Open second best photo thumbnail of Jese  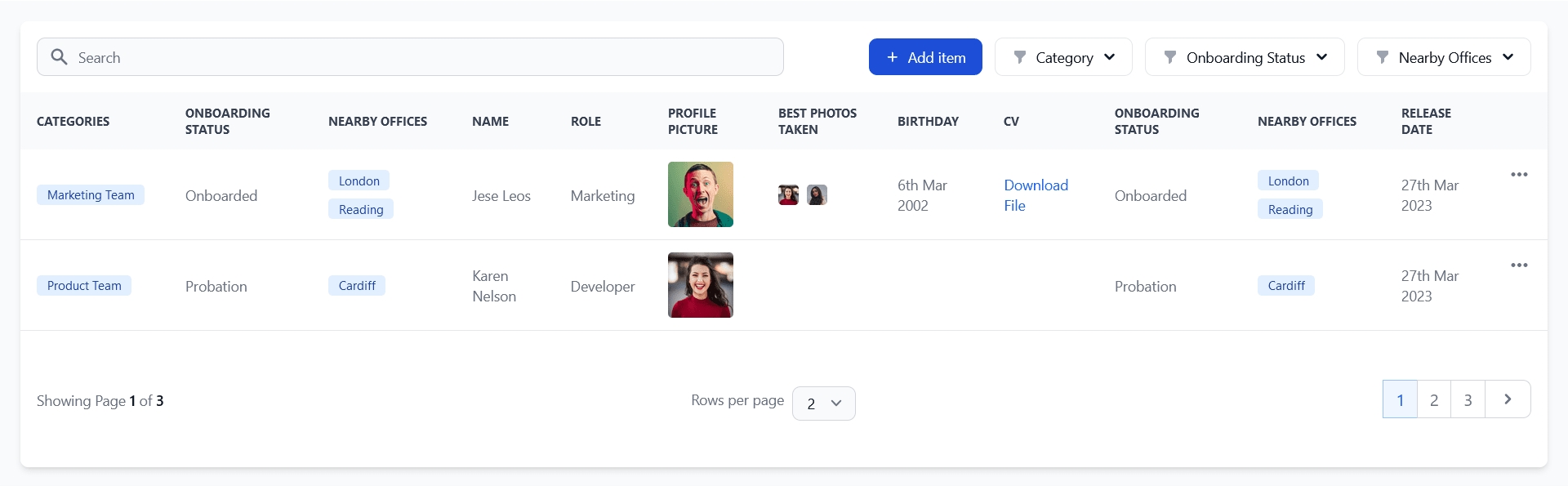coord(817,195)
